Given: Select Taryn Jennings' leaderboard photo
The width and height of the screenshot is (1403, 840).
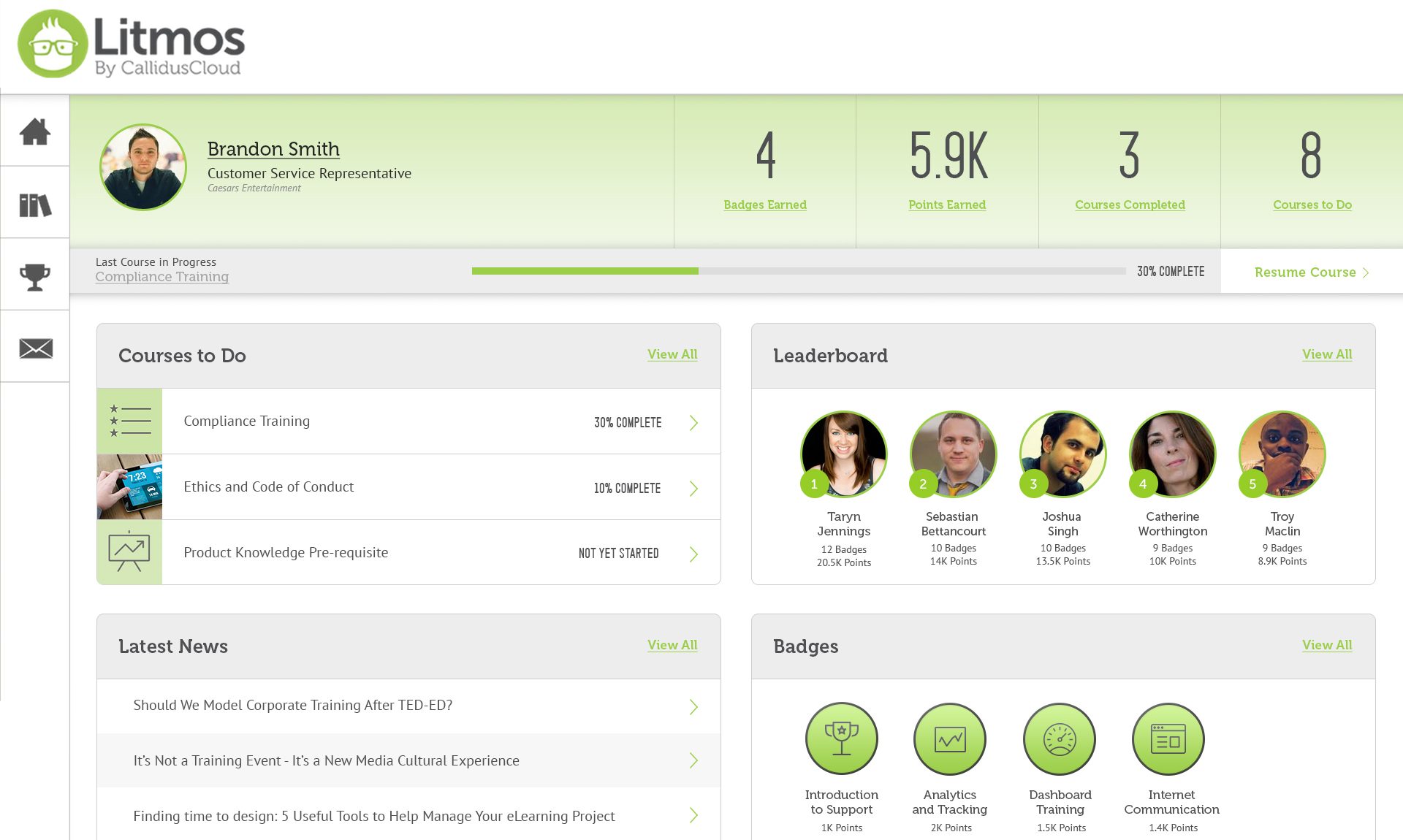Looking at the screenshot, I should (x=843, y=454).
